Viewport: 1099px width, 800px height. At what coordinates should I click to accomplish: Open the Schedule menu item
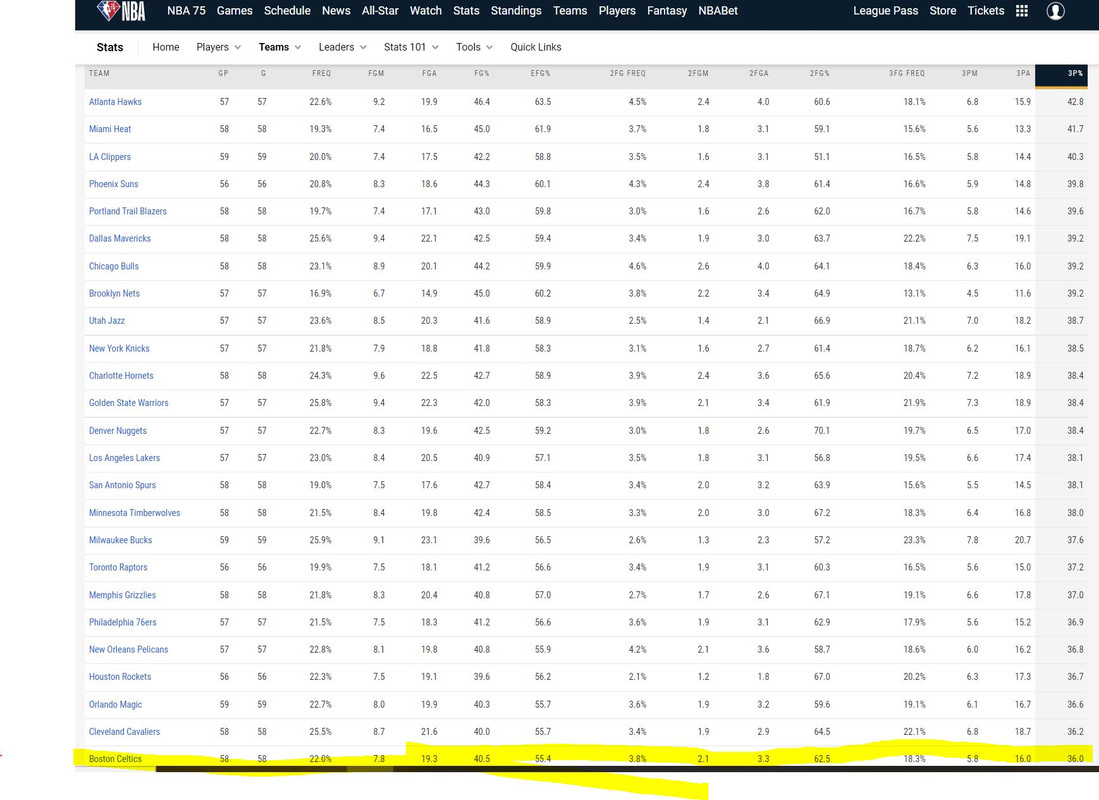[x=287, y=11]
